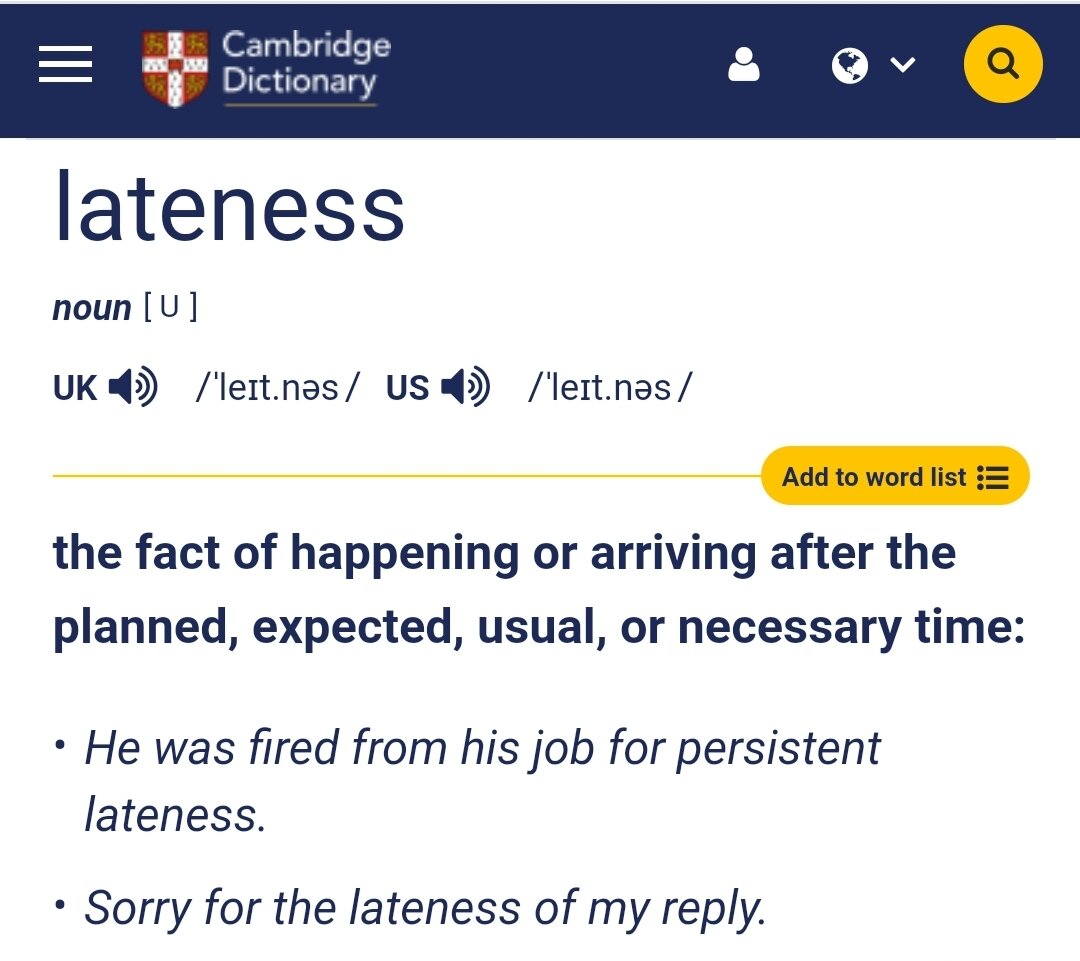Open the user account icon
Screen dimensions: 1080x961
pos(743,66)
